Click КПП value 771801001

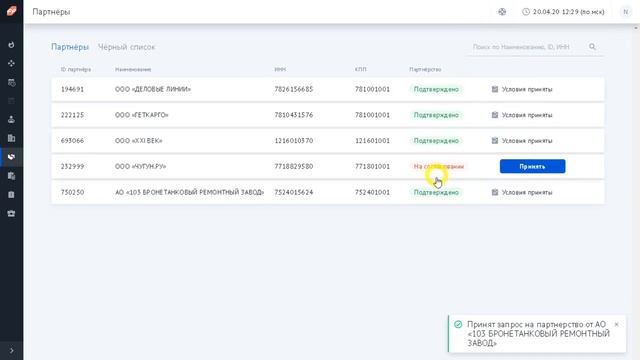click(x=372, y=167)
